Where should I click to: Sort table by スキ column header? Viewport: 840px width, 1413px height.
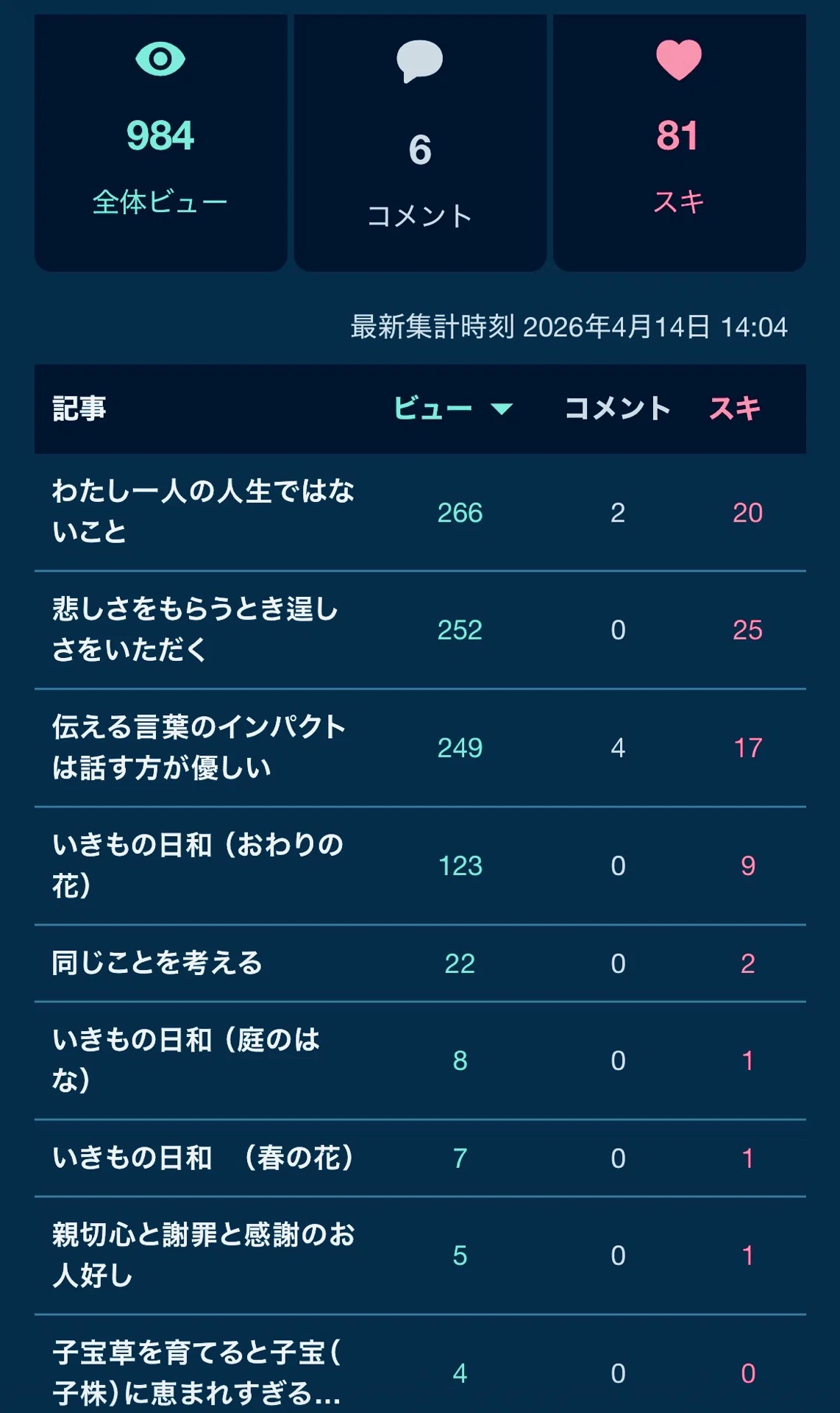[734, 408]
